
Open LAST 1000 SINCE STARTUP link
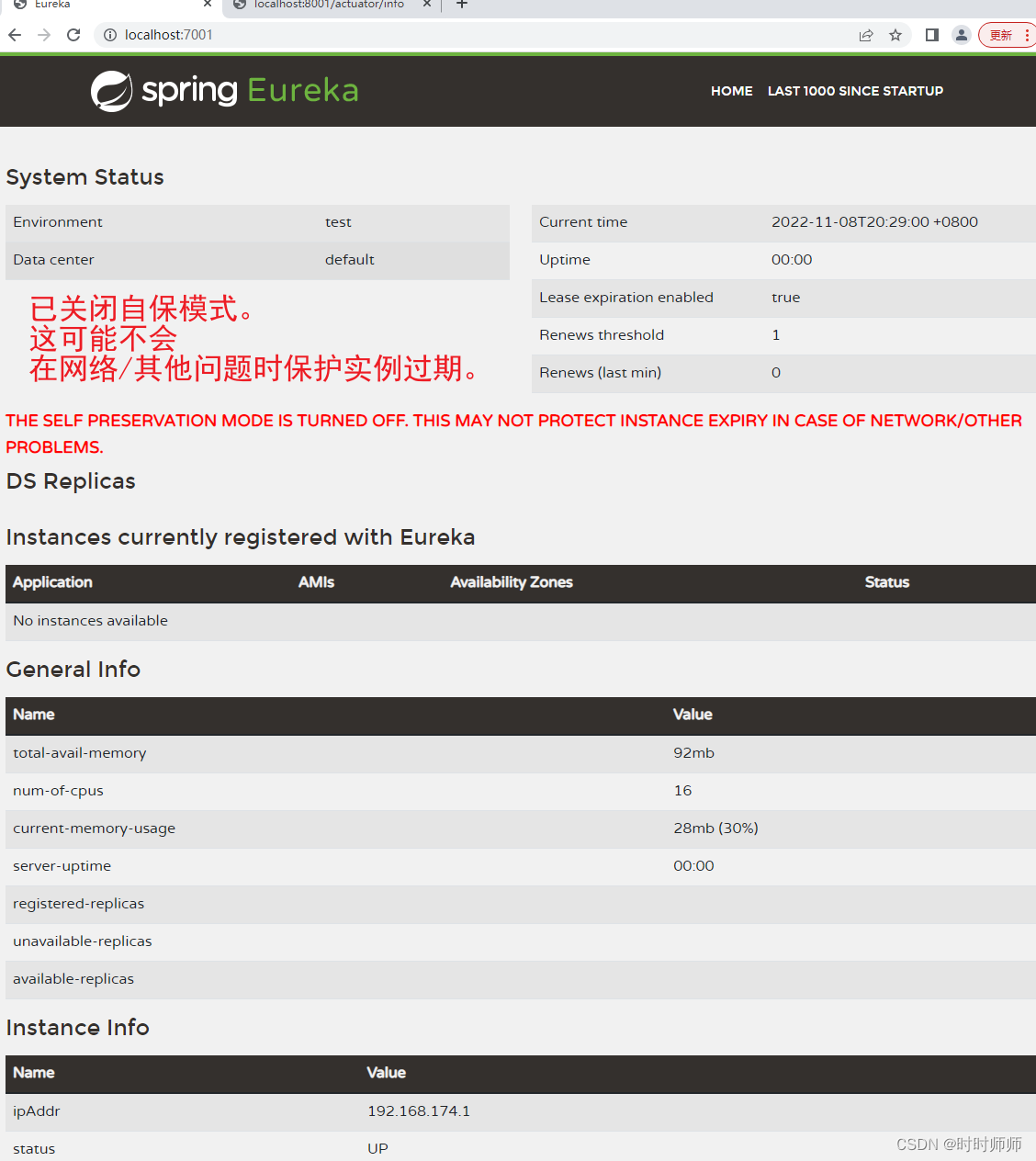[x=855, y=91]
